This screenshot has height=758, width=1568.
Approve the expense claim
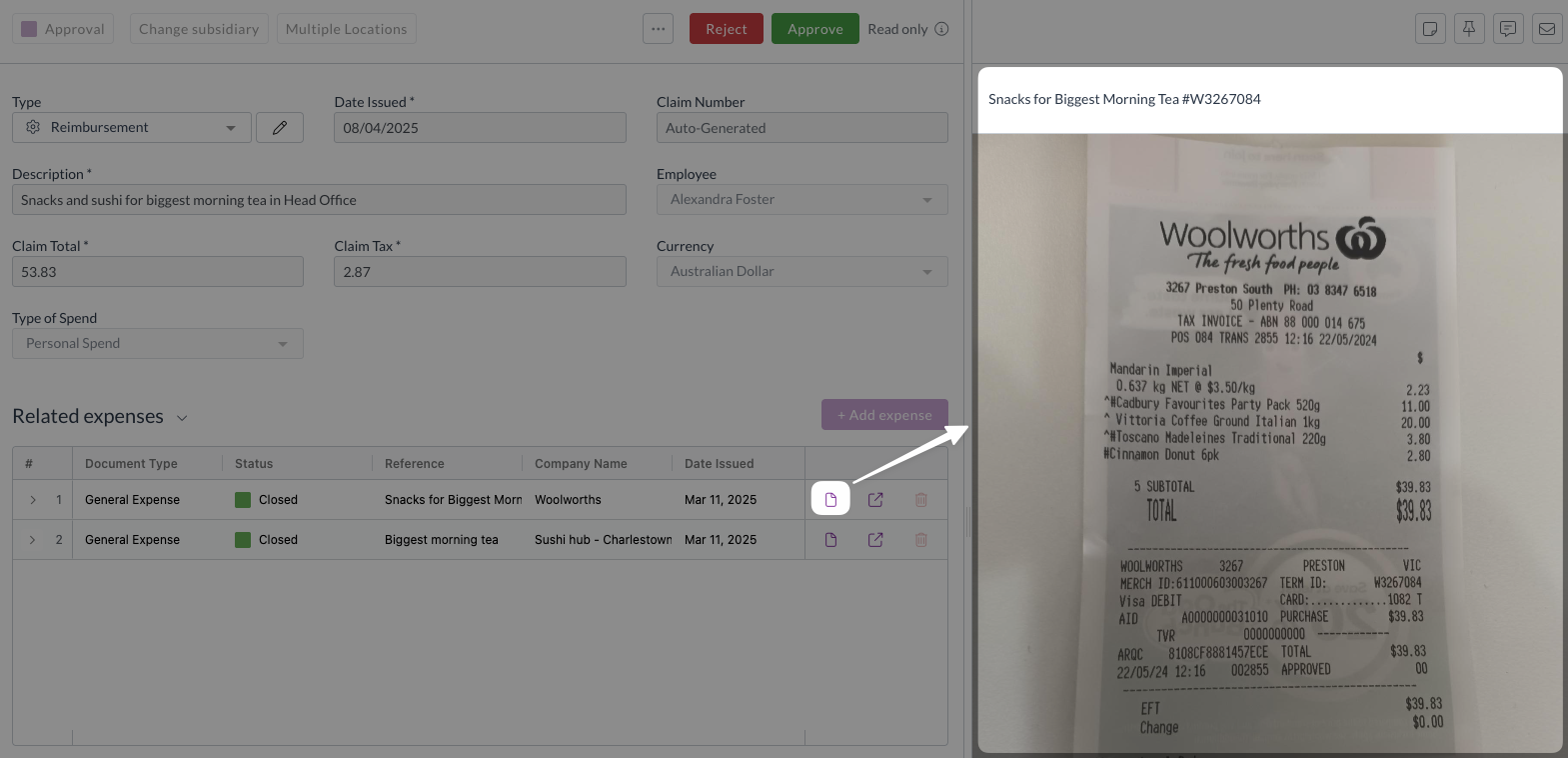(815, 29)
